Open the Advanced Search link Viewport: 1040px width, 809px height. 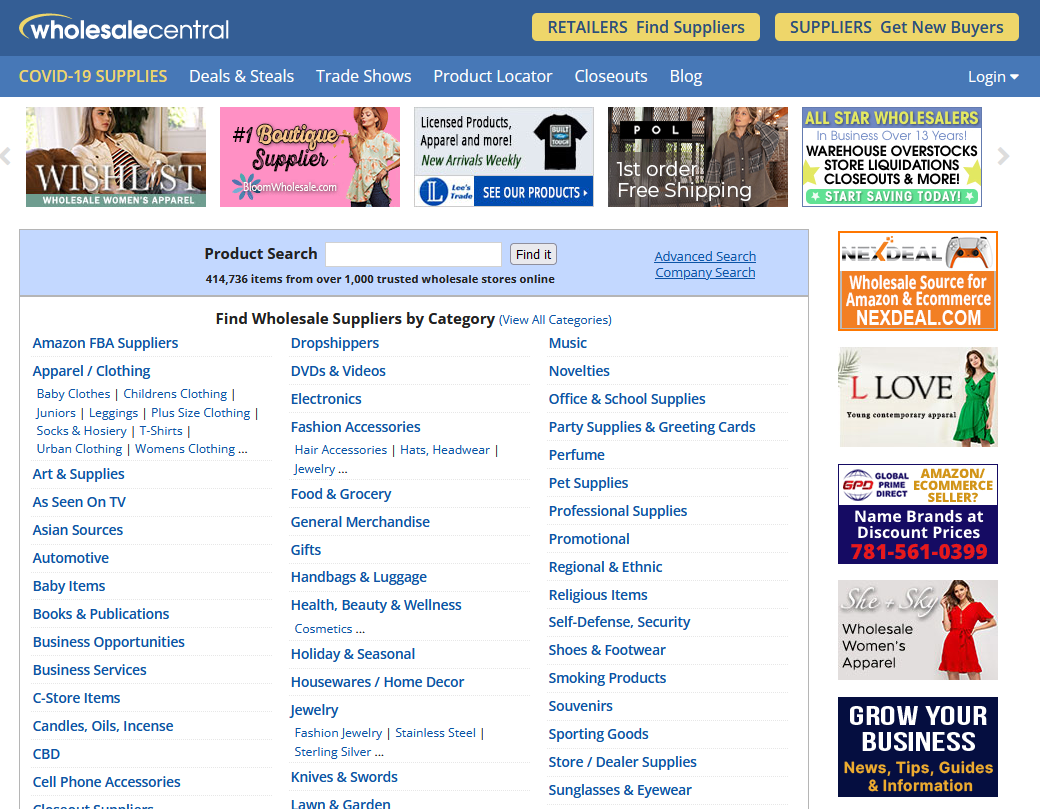click(x=705, y=256)
